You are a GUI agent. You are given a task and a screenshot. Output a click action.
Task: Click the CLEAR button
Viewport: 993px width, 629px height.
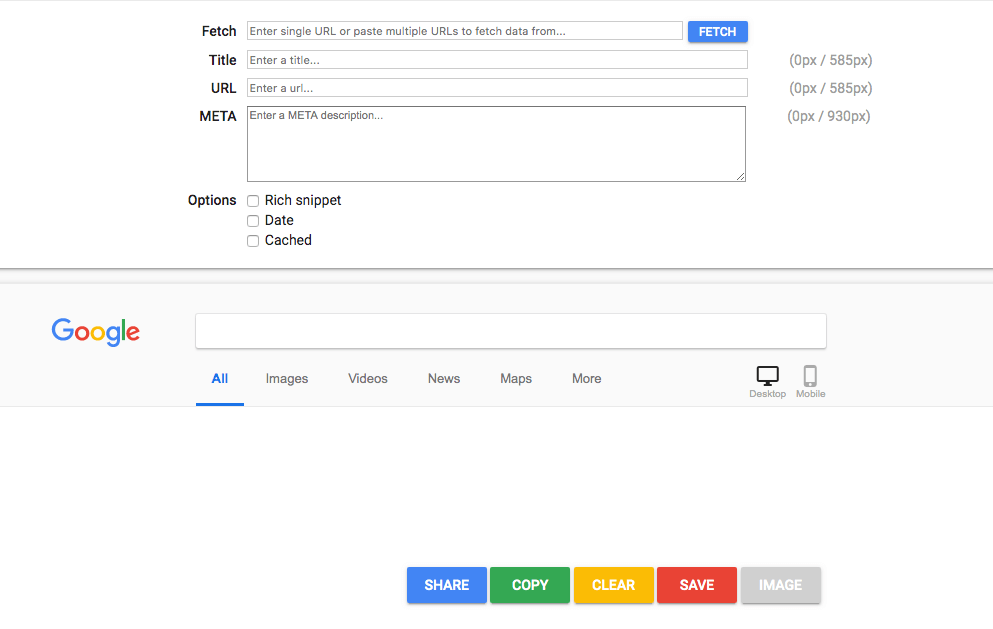pyautogui.click(x=613, y=585)
